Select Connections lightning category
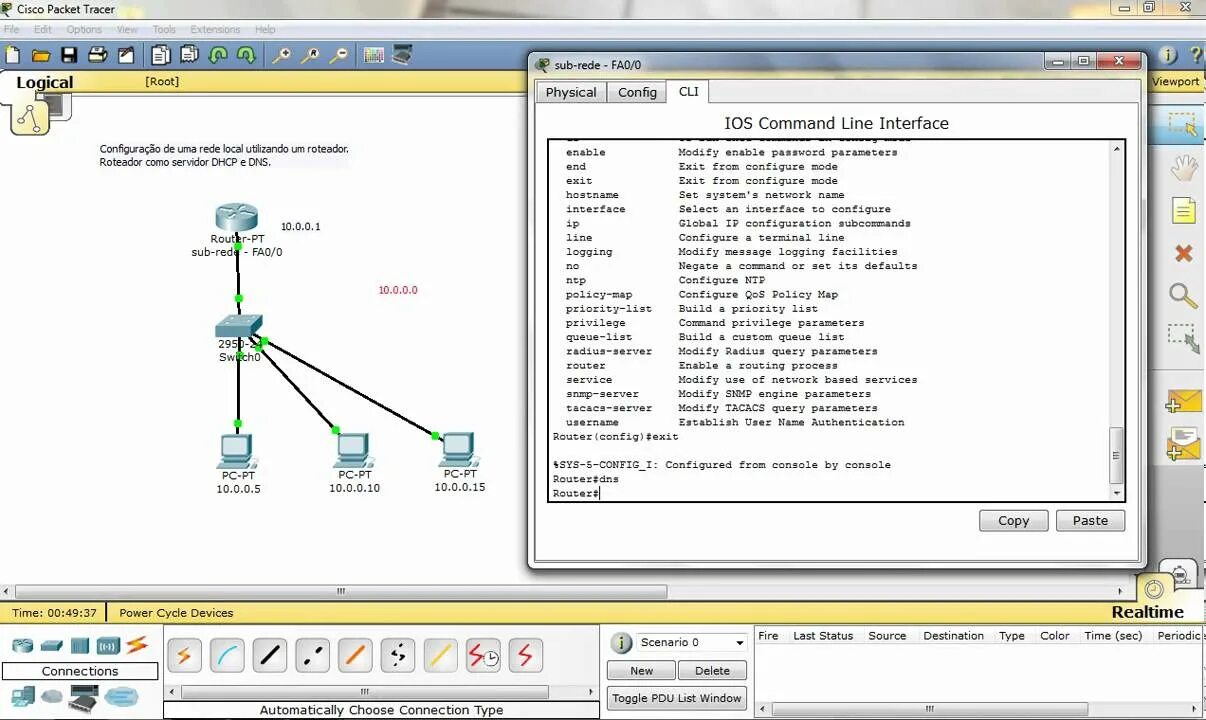This screenshot has height=720, width=1206. point(136,645)
